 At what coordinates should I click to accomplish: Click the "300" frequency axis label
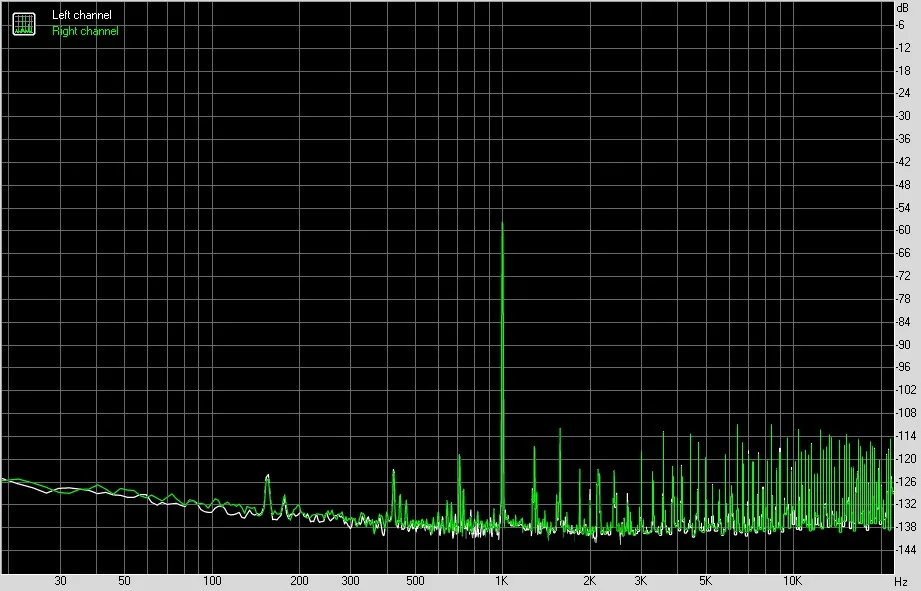350,581
